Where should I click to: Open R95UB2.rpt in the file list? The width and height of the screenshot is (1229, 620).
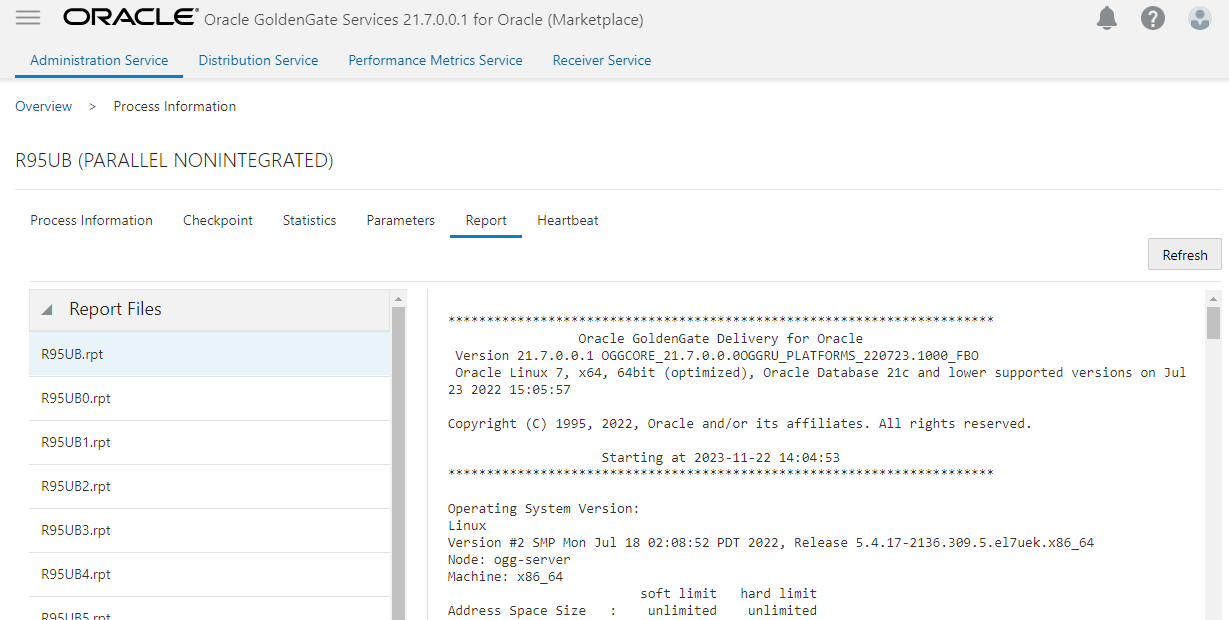(76, 486)
